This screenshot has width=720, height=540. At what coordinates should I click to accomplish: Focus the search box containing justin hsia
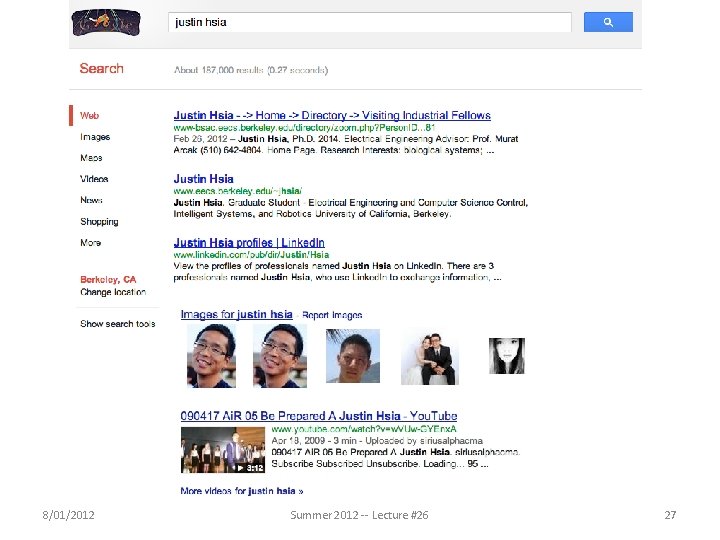370,22
